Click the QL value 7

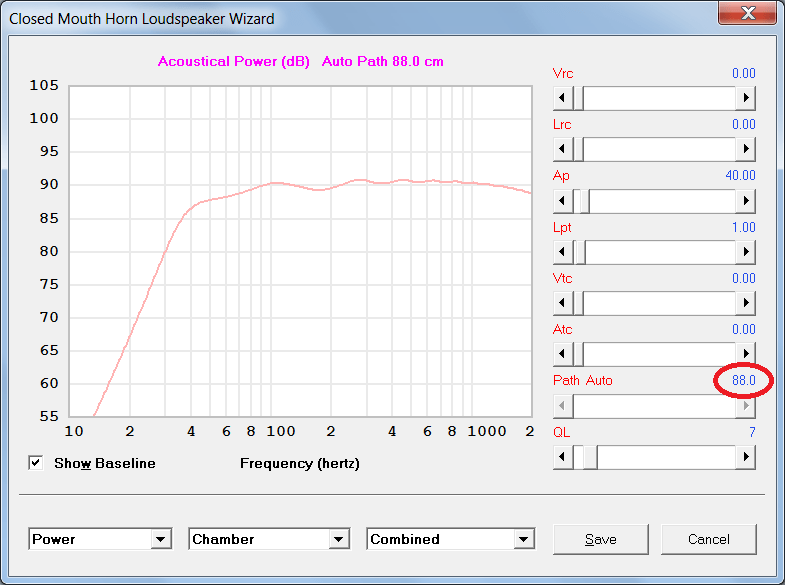tap(752, 432)
